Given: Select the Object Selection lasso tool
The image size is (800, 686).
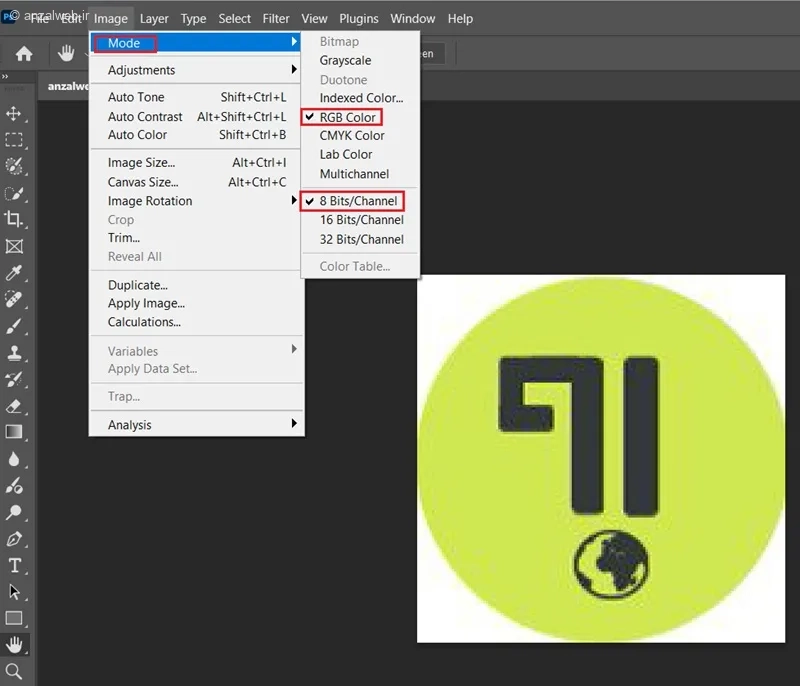Looking at the screenshot, I should tap(14, 166).
